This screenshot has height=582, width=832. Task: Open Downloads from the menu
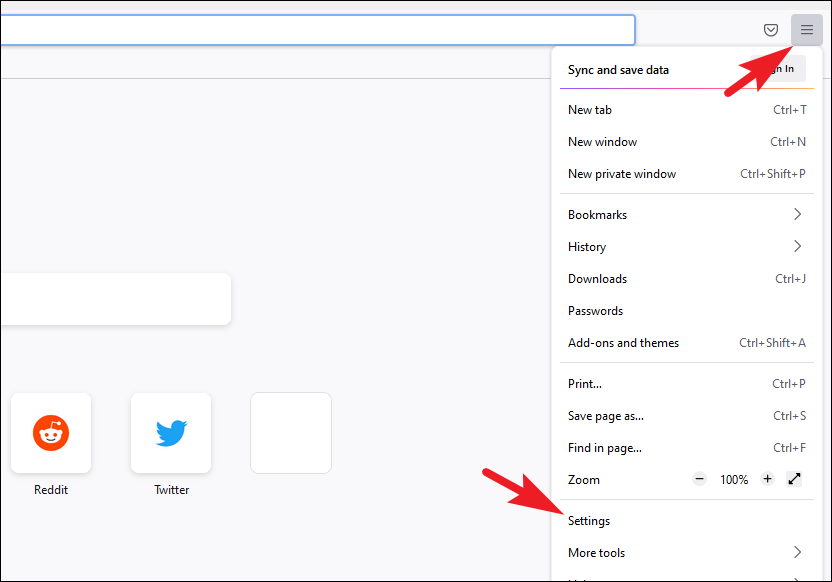(x=597, y=278)
